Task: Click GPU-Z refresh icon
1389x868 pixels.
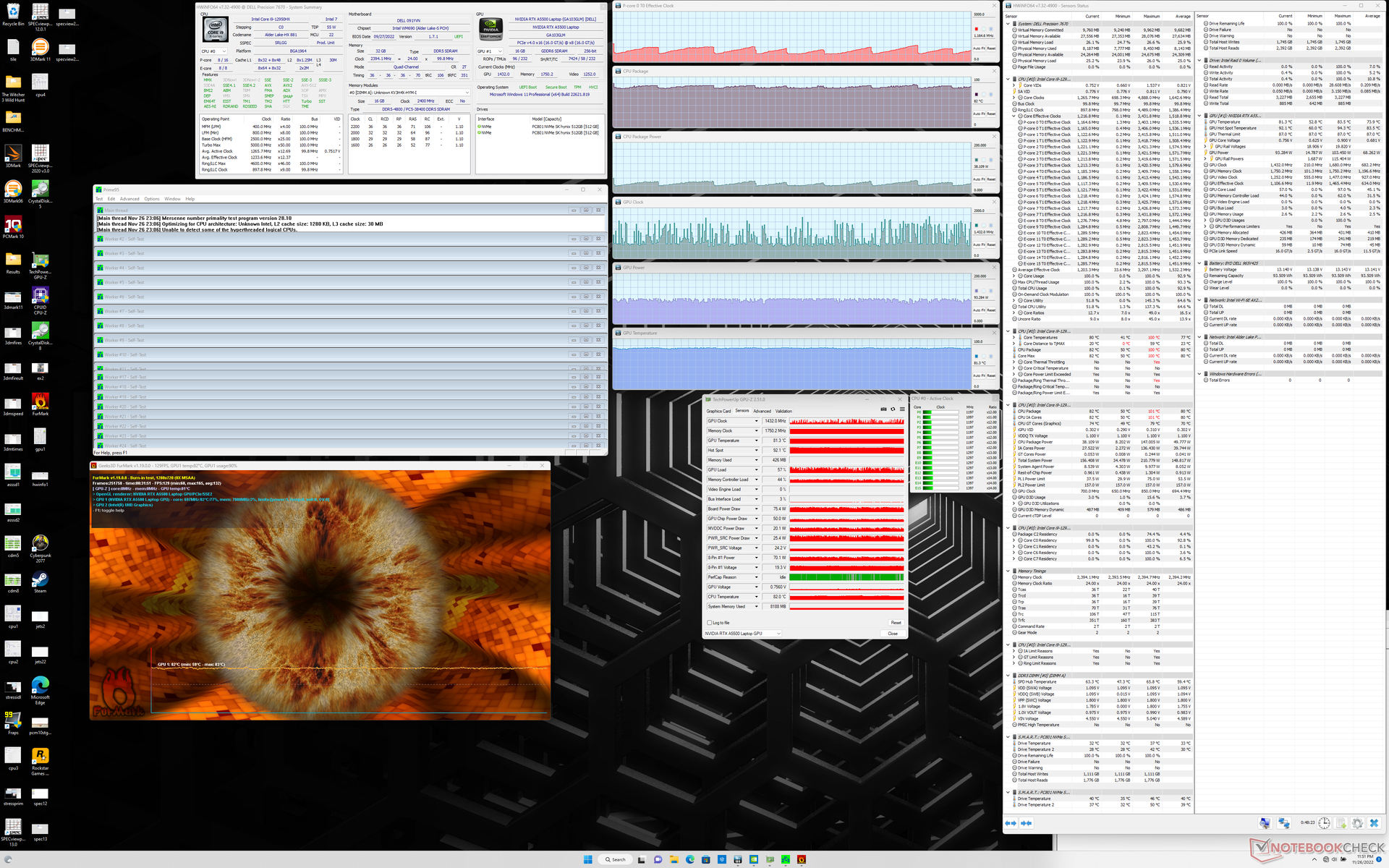Action: (893, 409)
